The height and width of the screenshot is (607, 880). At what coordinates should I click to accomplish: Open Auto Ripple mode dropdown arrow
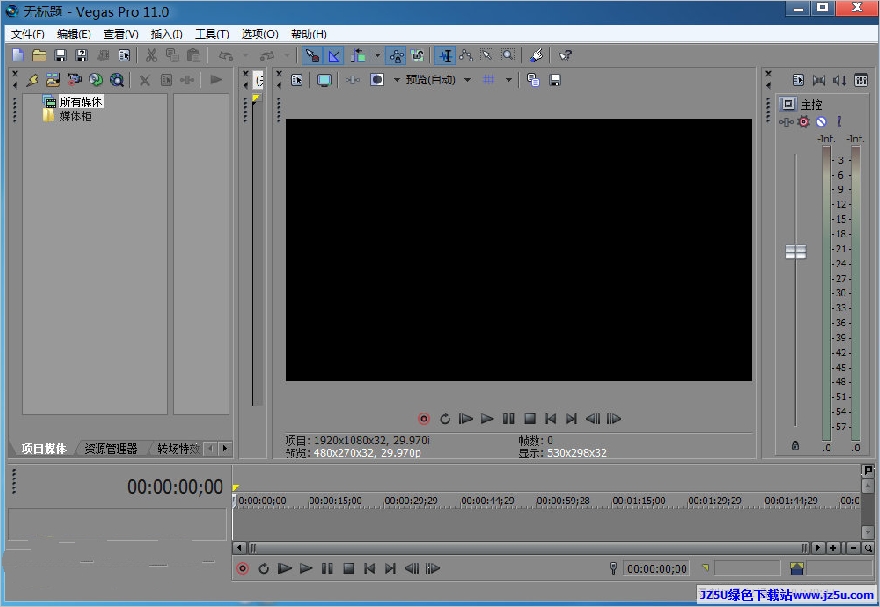(378, 55)
